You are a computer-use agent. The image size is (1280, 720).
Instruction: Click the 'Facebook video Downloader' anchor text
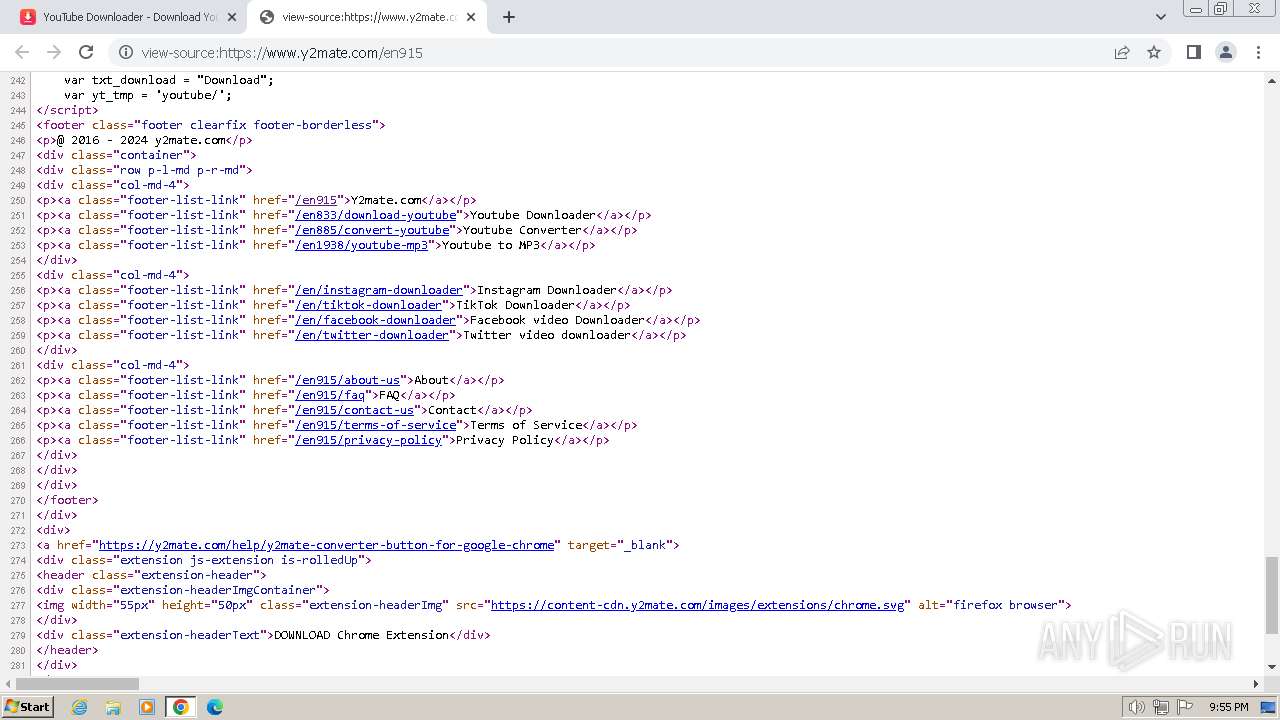tap(557, 320)
